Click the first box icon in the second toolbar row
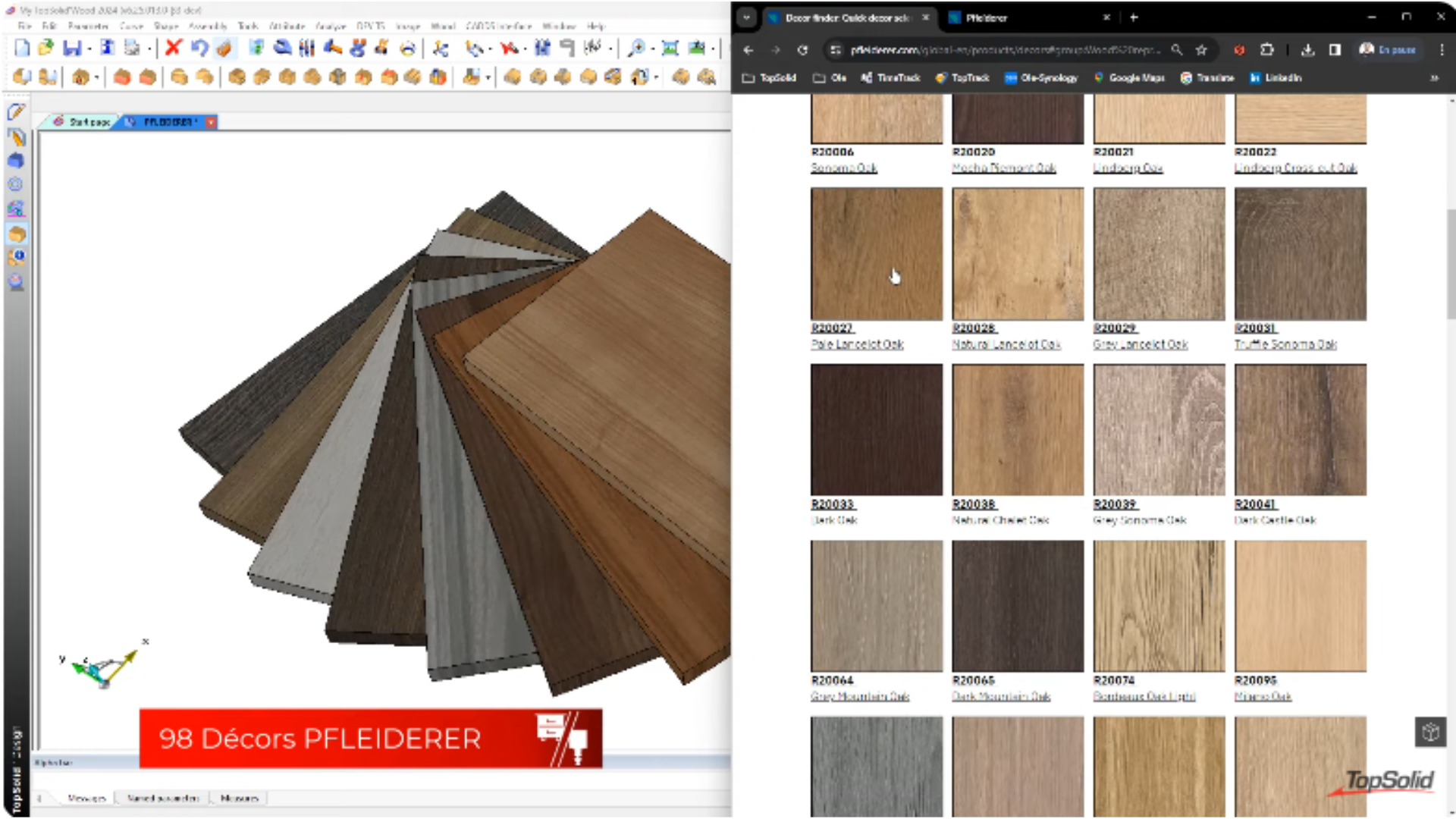The image size is (1456, 819). pyautogui.click(x=23, y=77)
